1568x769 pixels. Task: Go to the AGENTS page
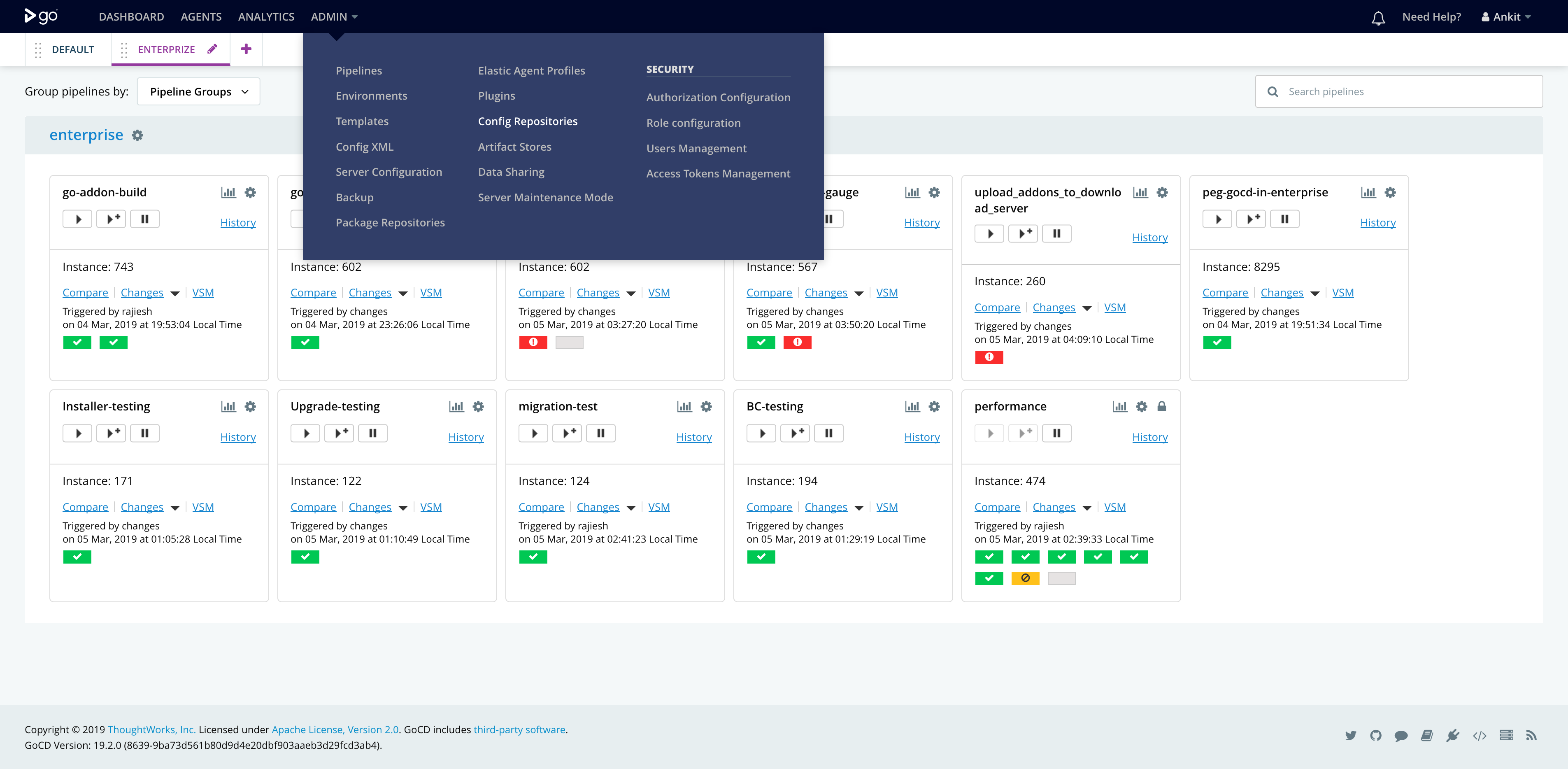(201, 17)
